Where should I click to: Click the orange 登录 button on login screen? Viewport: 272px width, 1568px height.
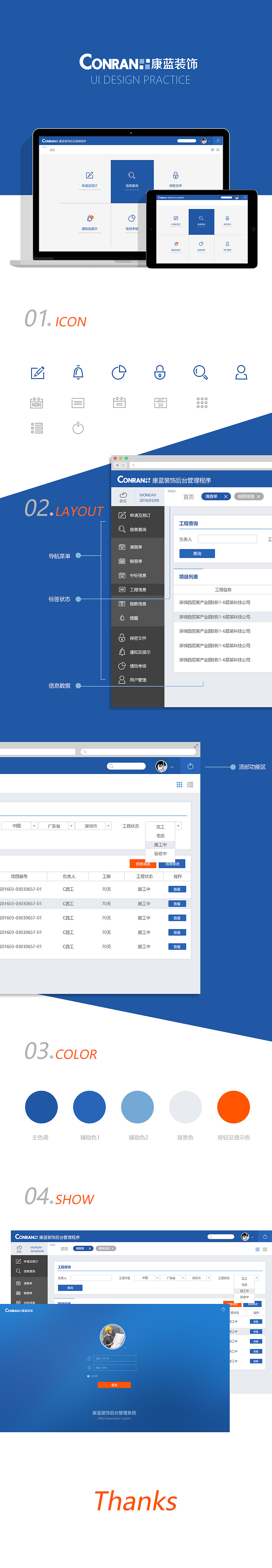click(x=114, y=1385)
